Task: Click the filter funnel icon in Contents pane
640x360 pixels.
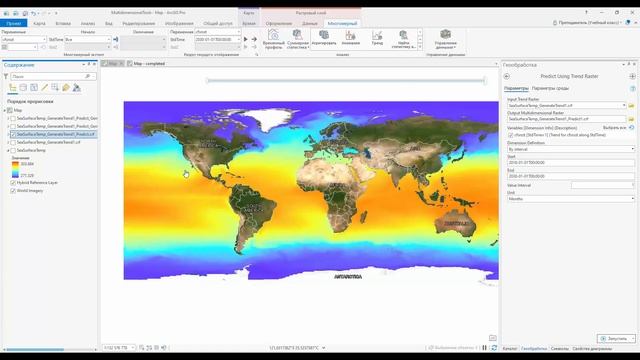Action: click(x=6, y=76)
